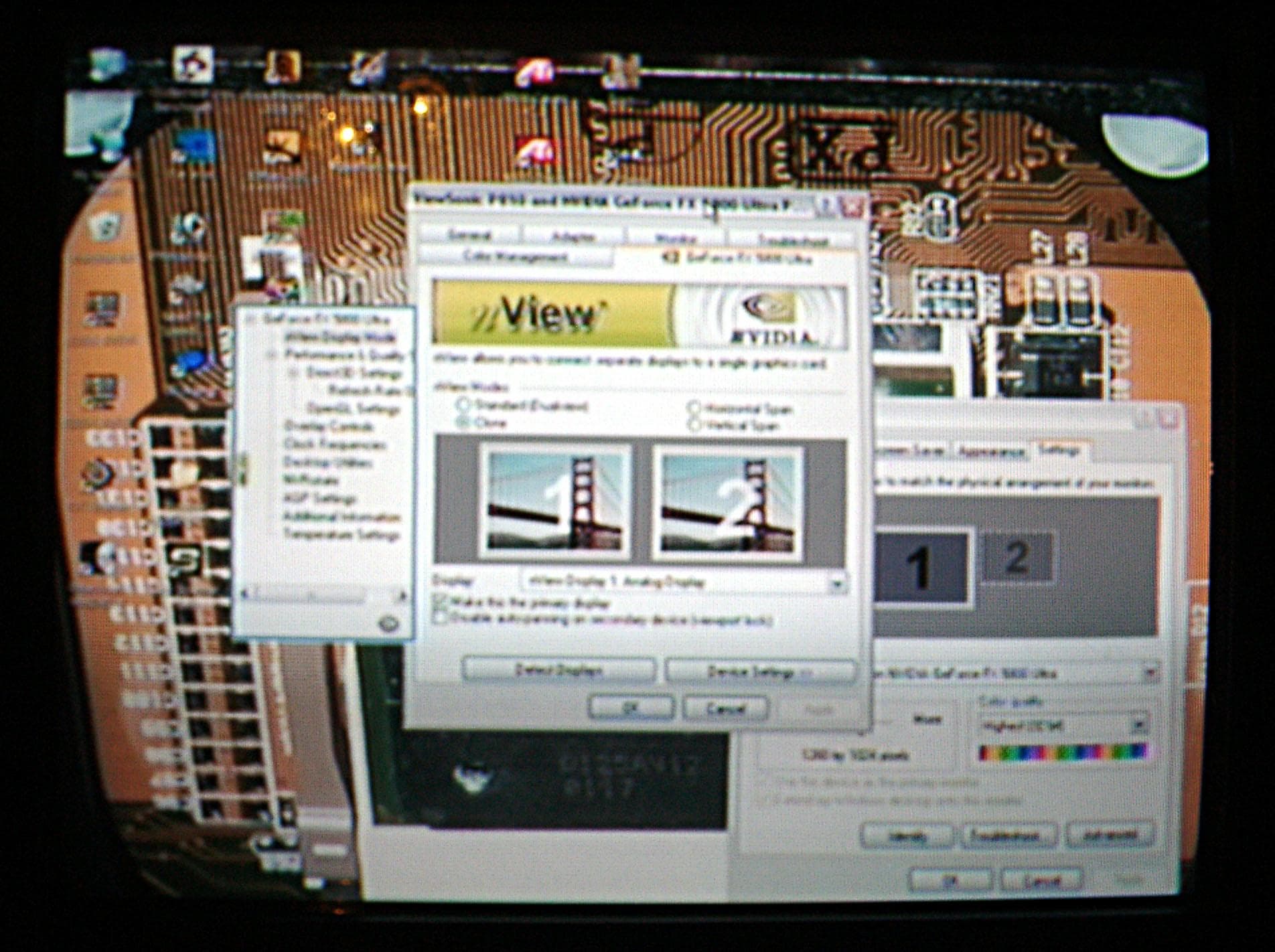Choose the Horizontal Span radio button
Viewport: 1275px width, 952px height.
694,407
